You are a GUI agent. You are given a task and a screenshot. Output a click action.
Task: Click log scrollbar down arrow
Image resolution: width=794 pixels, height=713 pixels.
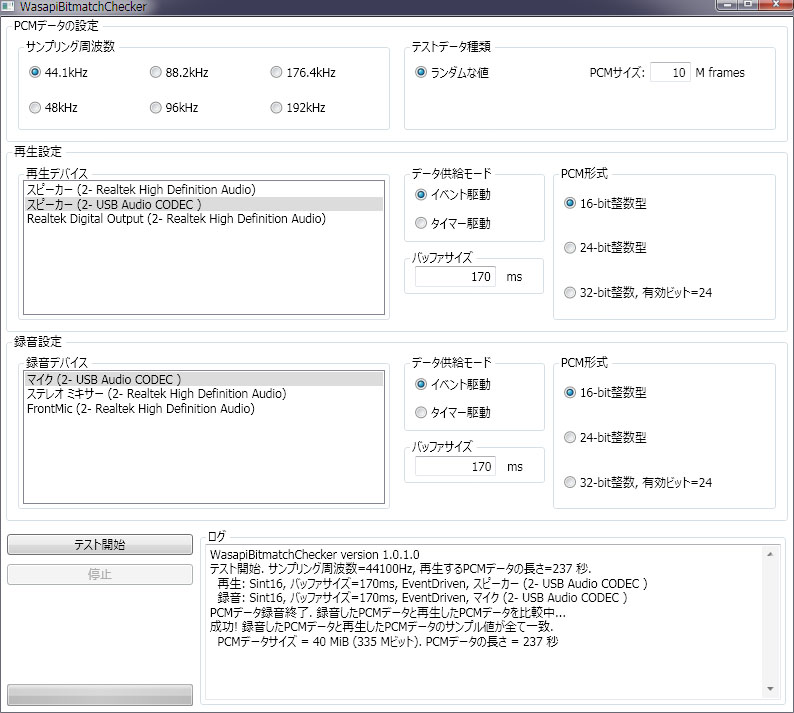coord(770,689)
